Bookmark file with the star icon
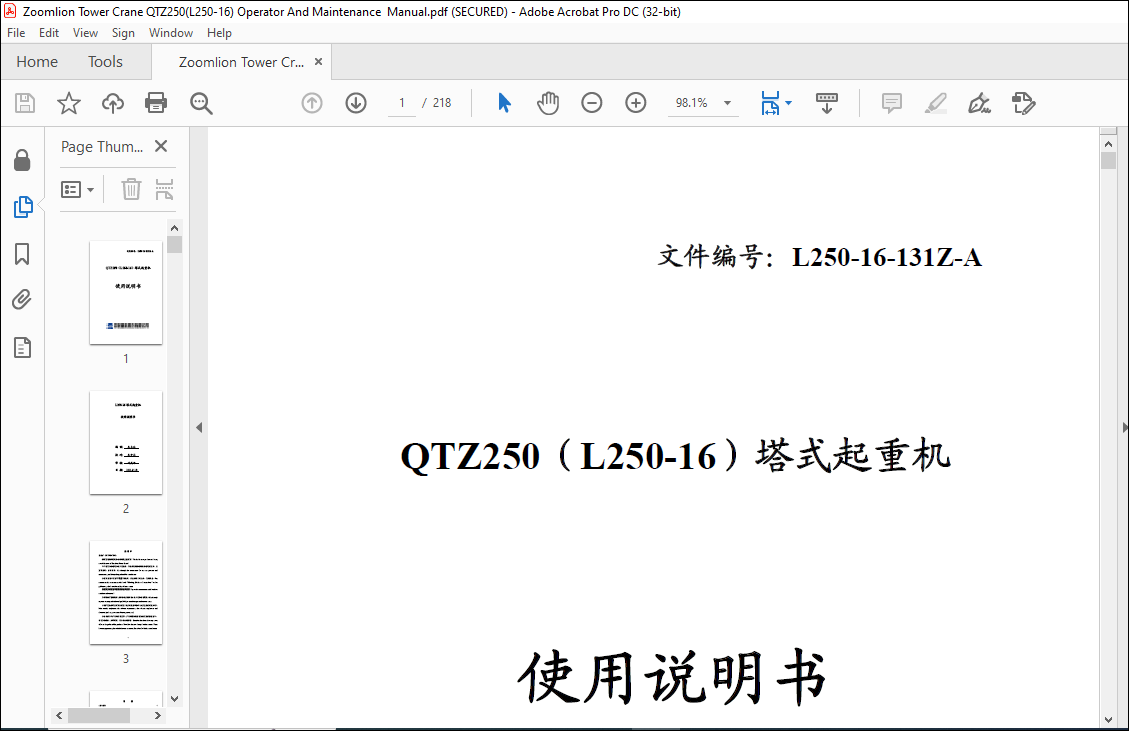The height and width of the screenshot is (731, 1129). (68, 103)
